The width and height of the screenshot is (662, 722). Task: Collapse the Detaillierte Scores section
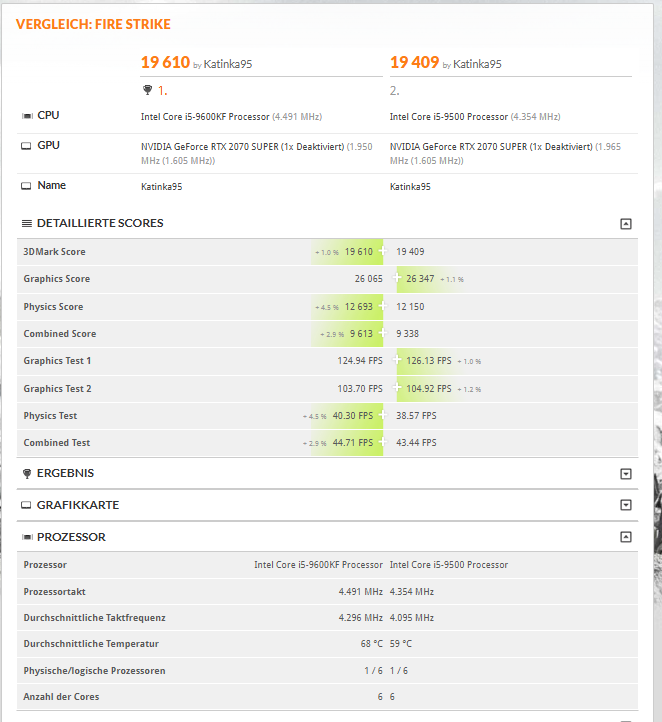pyautogui.click(x=626, y=224)
